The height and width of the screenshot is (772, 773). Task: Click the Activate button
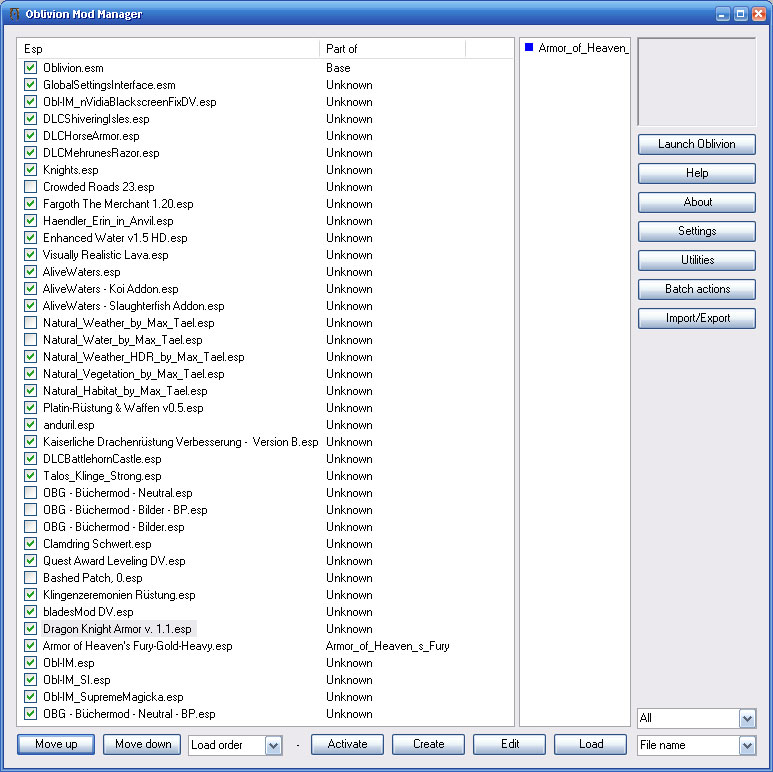(347, 744)
